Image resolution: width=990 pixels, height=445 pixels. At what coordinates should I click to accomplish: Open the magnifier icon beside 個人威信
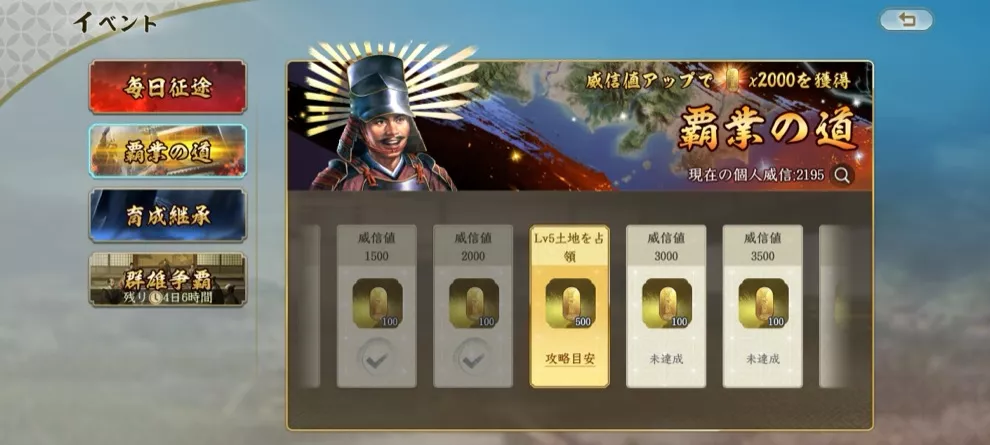(842, 175)
